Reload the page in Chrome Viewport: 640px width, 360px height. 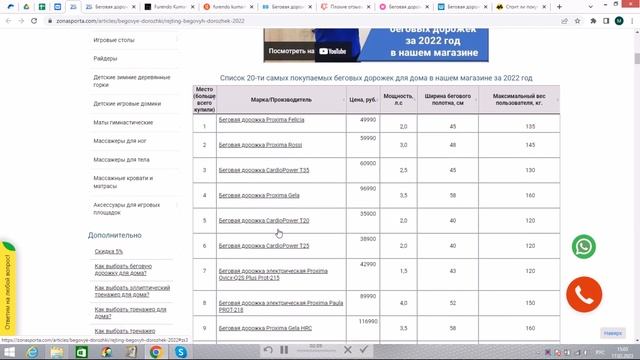click(34, 21)
